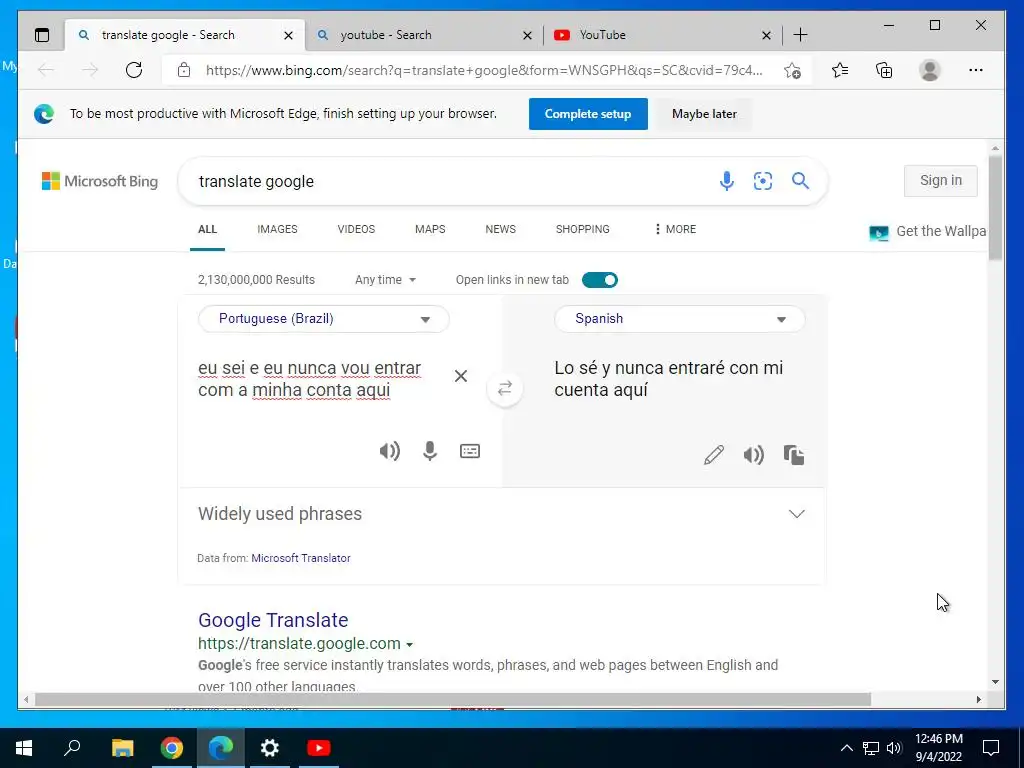Viewport: 1024px width, 768px height.
Task: Click in the Bing search input field
Action: click(451, 181)
